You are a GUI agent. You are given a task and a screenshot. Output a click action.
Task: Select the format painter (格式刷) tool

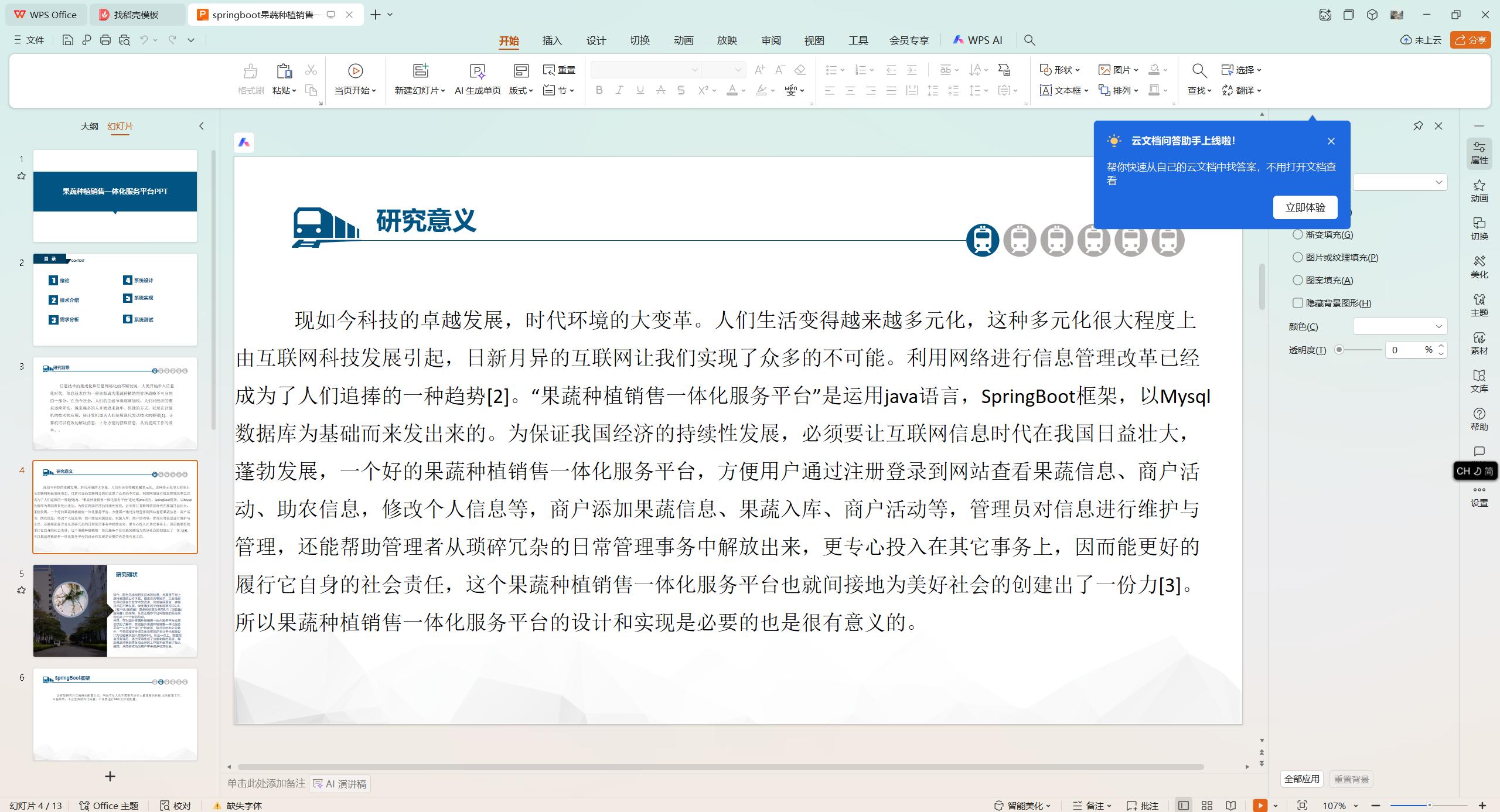[250, 79]
